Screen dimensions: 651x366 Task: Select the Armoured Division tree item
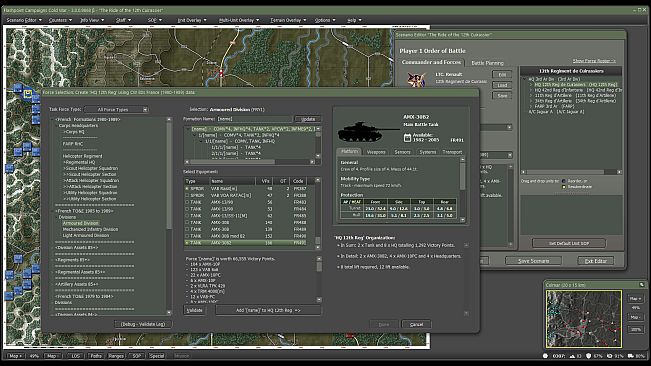(81, 223)
